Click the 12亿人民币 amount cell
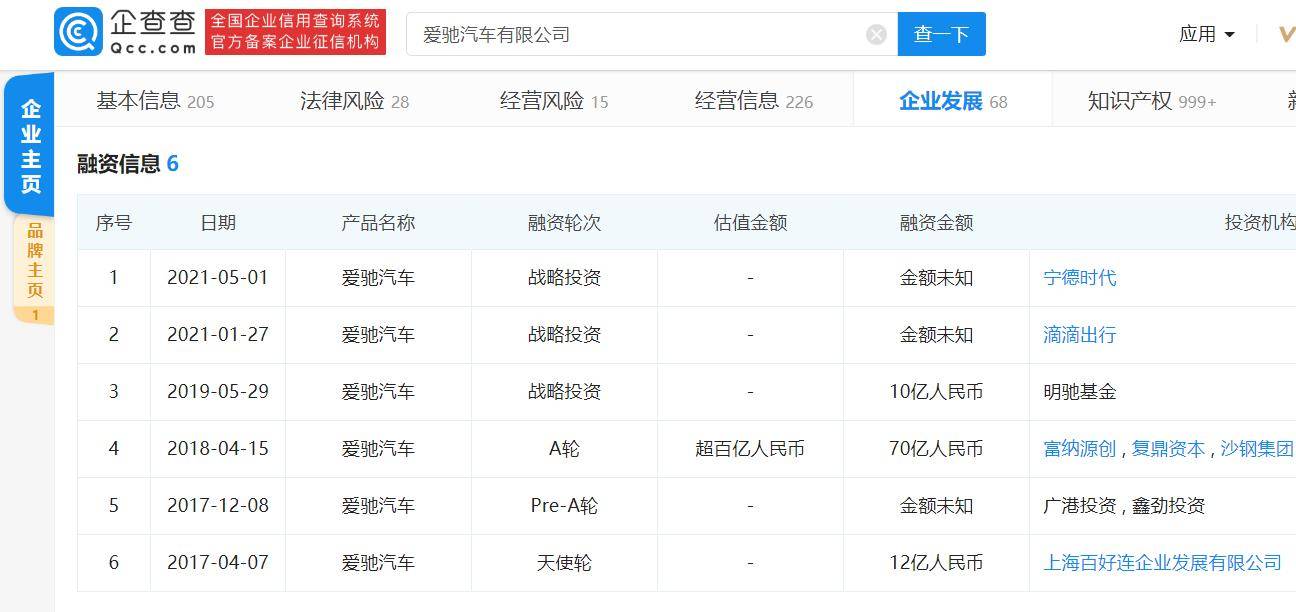This screenshot has height=612, width=1296. 936,563
